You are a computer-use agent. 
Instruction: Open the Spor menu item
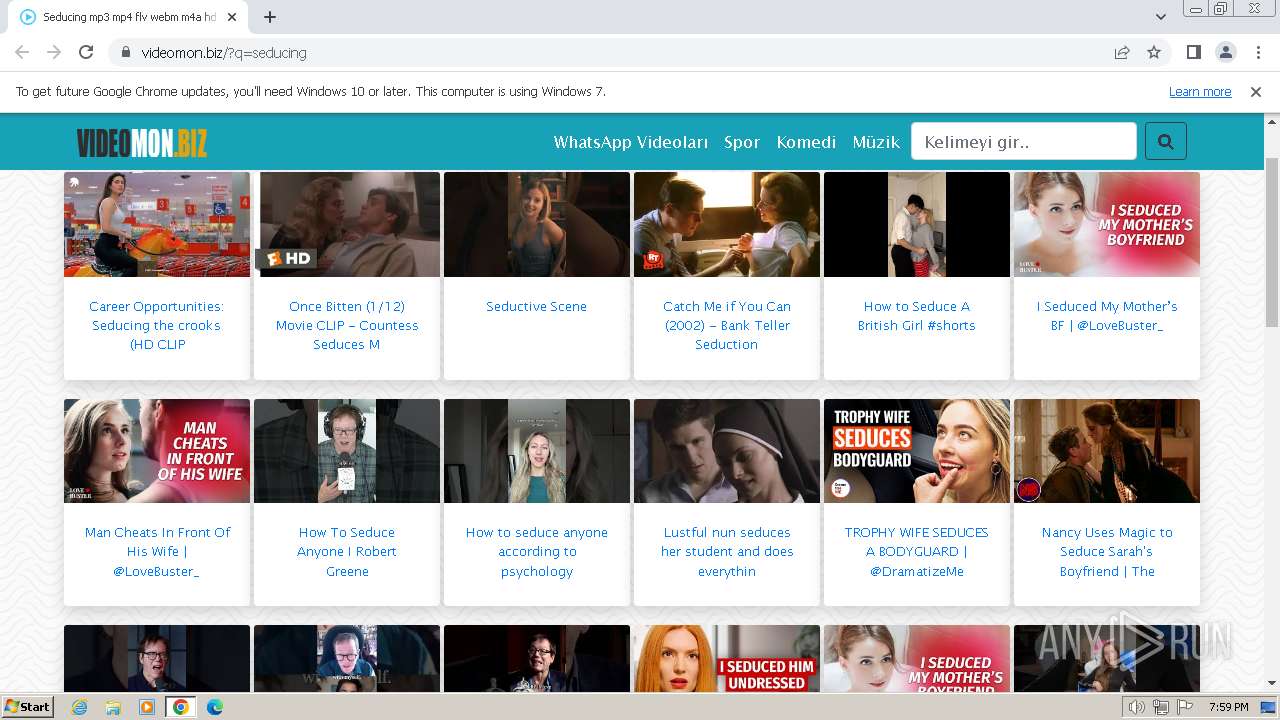pos(742,142)
